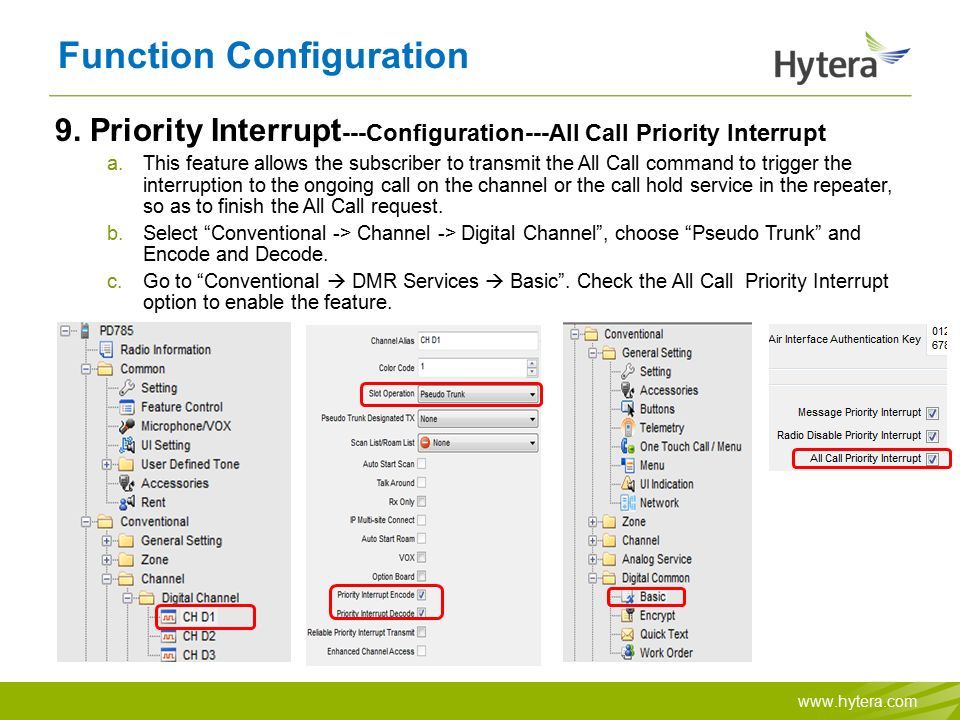Screen dimensions: 960x720
Task: Click the Accessories icon under Common
Action: tap(127, 483)
